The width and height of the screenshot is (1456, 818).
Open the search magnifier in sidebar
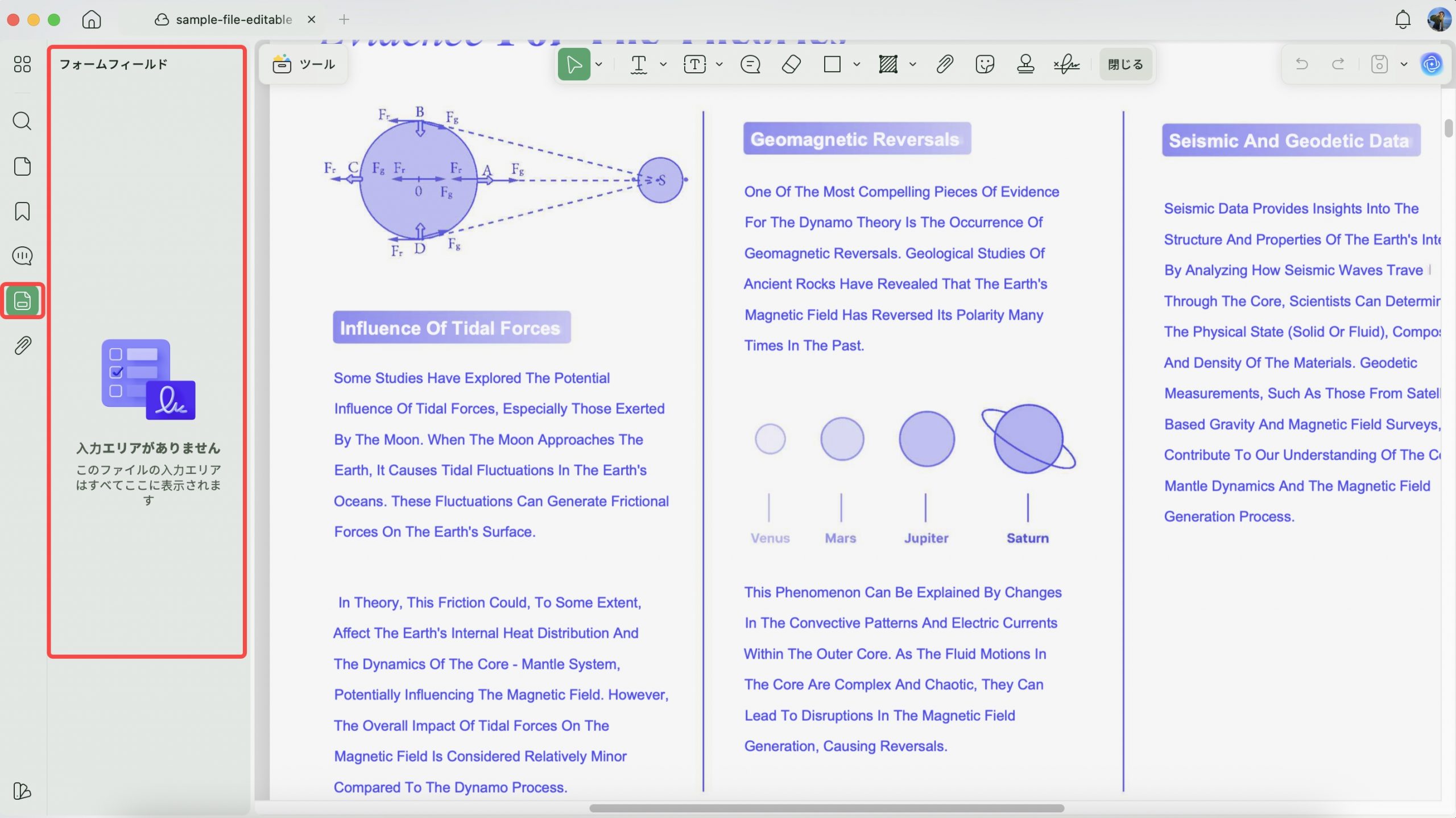(22, 121)
